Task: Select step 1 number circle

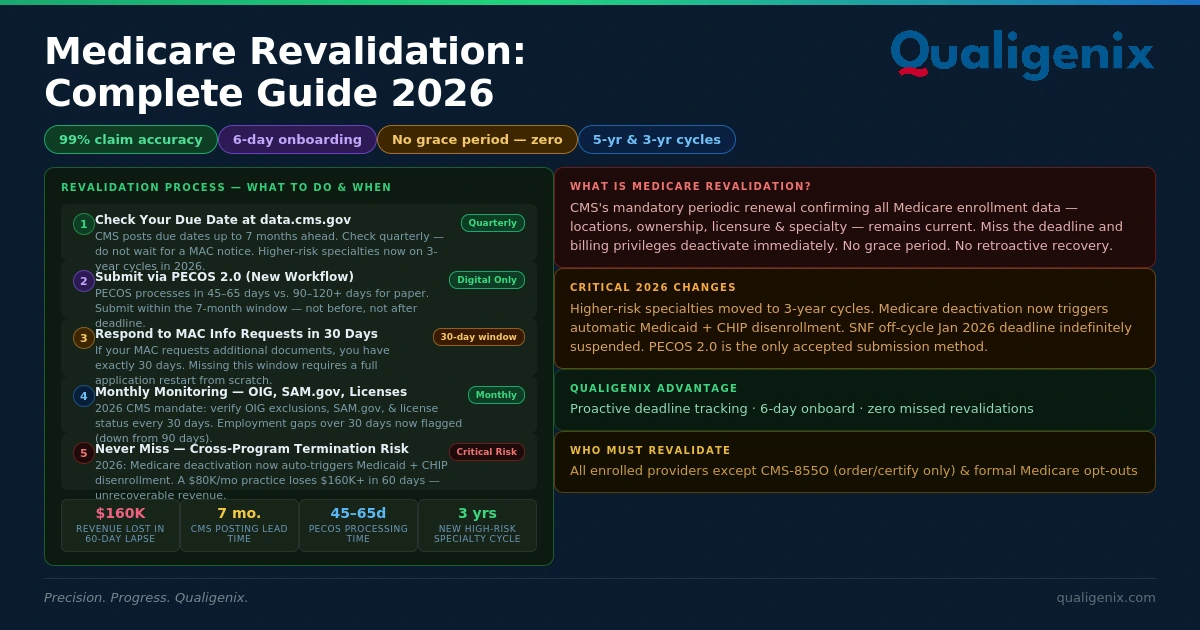Action: point(84,224)
